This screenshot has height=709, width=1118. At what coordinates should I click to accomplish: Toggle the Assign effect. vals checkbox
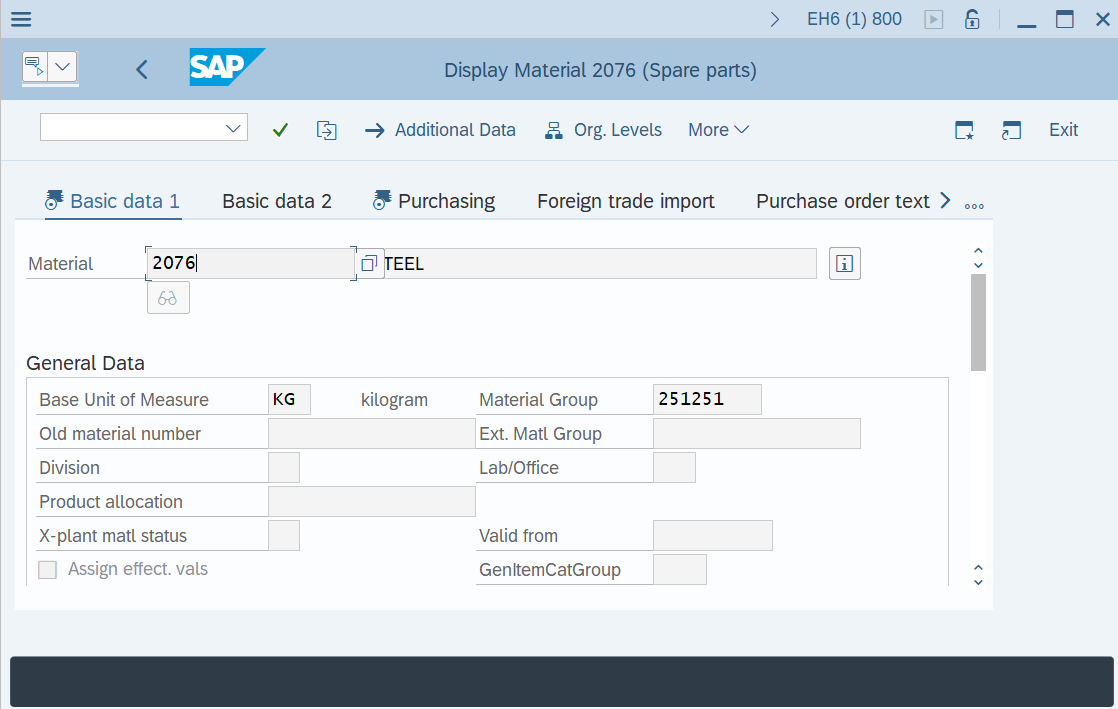click(47, 570)
